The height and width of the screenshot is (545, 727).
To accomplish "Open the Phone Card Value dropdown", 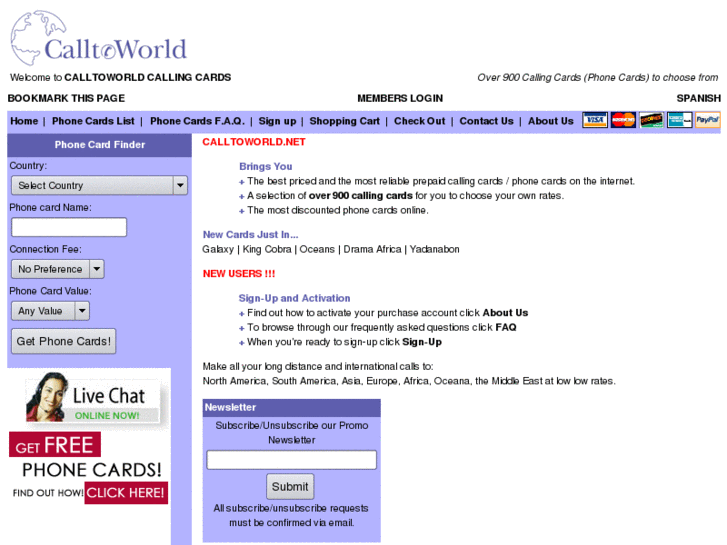I will (50, 311).
